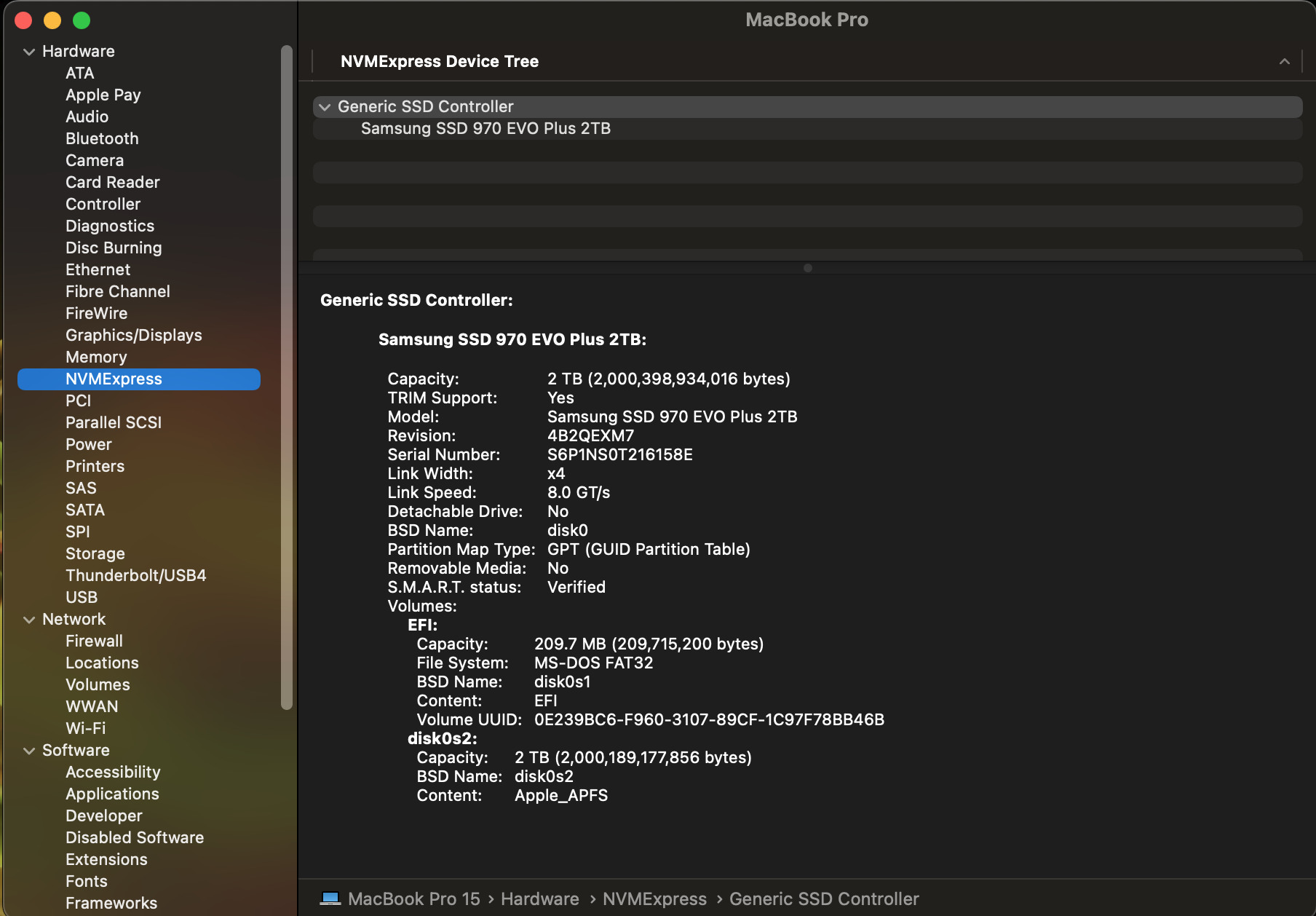Open Frameworks in the sidebar
The width and height of the screenshot is (1316, 916).
pyautogui.click(x=111, y=903)
